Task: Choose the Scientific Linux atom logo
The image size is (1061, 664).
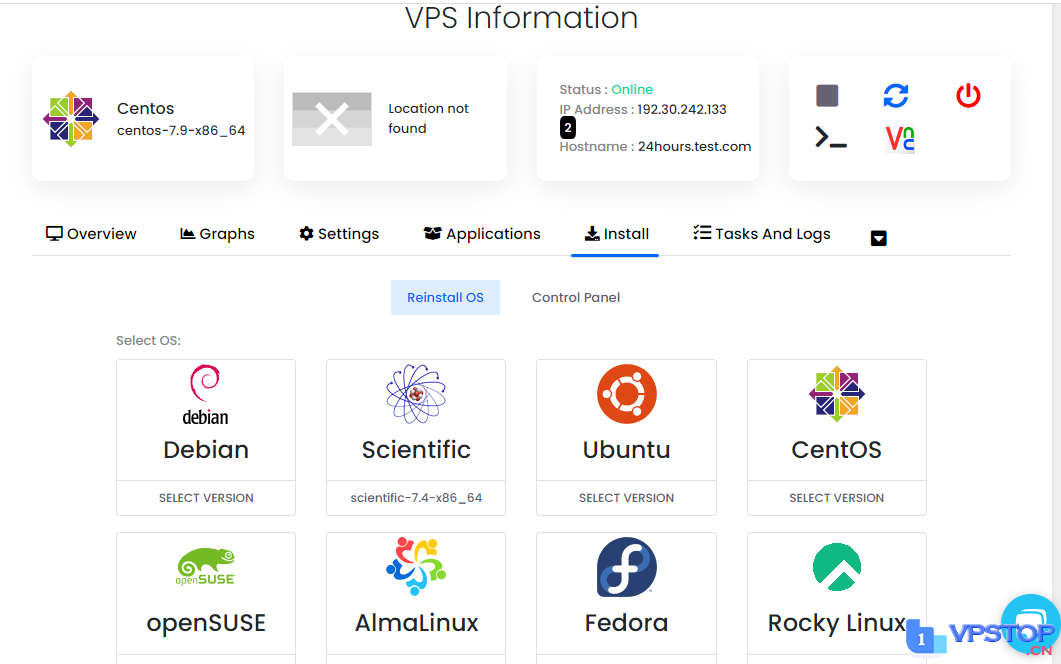Action: tap(416, 394)
